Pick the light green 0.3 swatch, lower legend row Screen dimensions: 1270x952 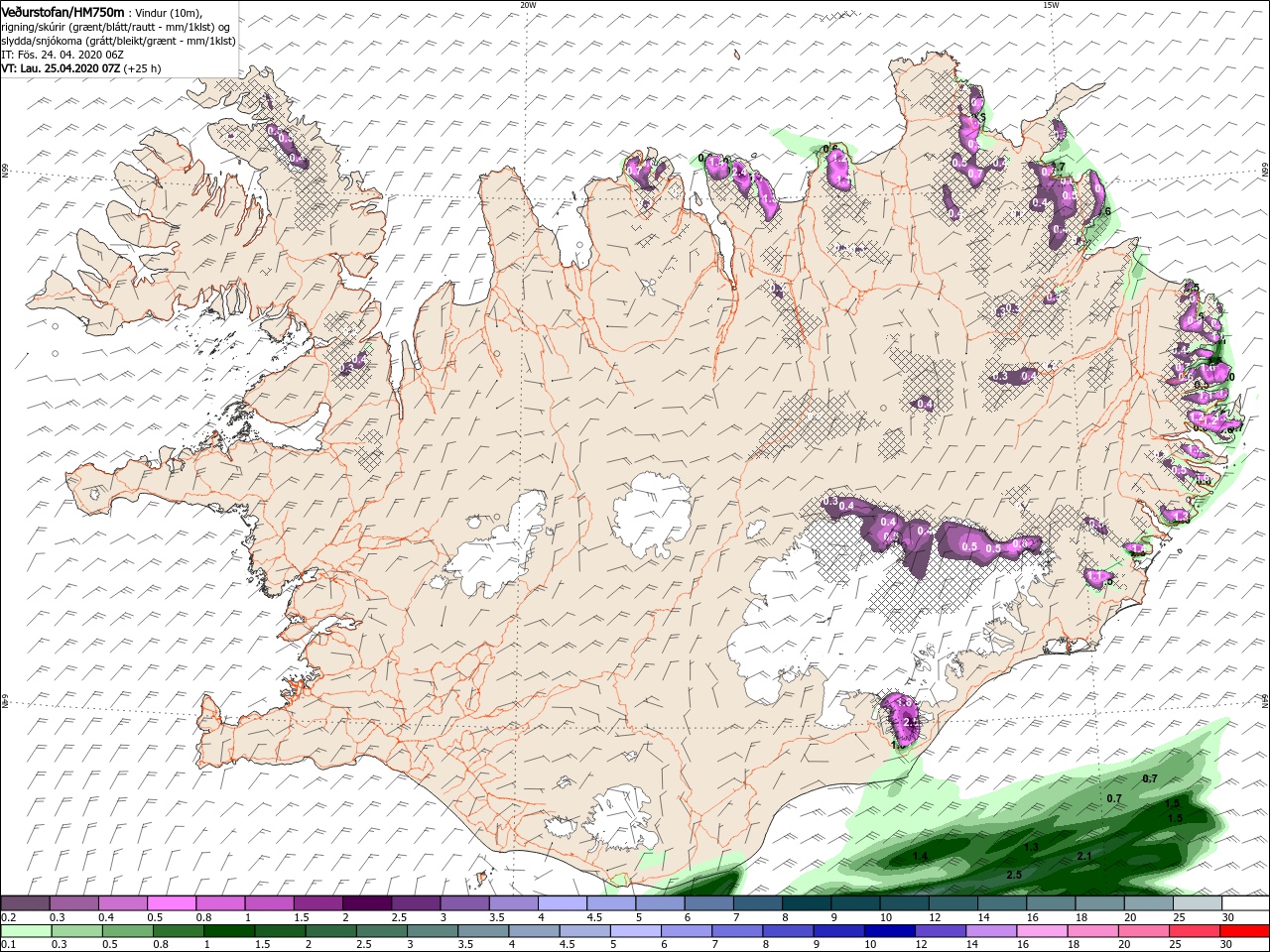pyautogui.click(x=76, y=931)
